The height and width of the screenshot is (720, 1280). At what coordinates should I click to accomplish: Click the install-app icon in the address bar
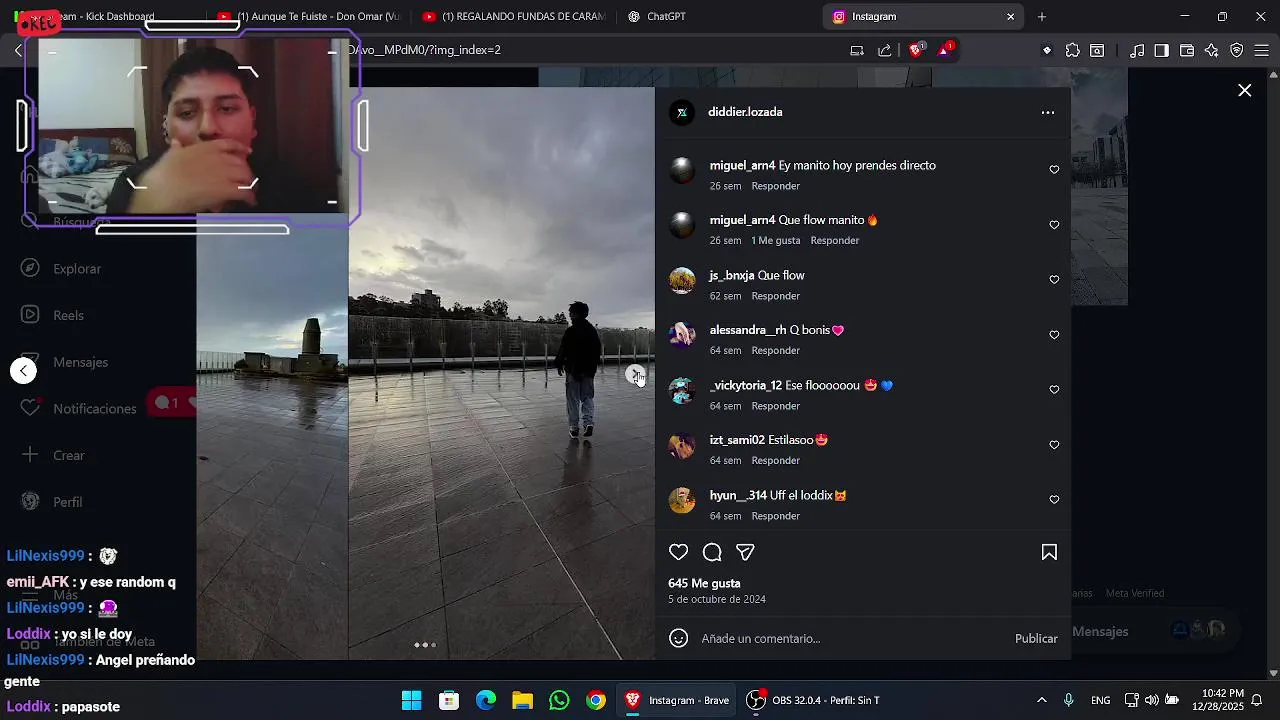pos(857,50)
